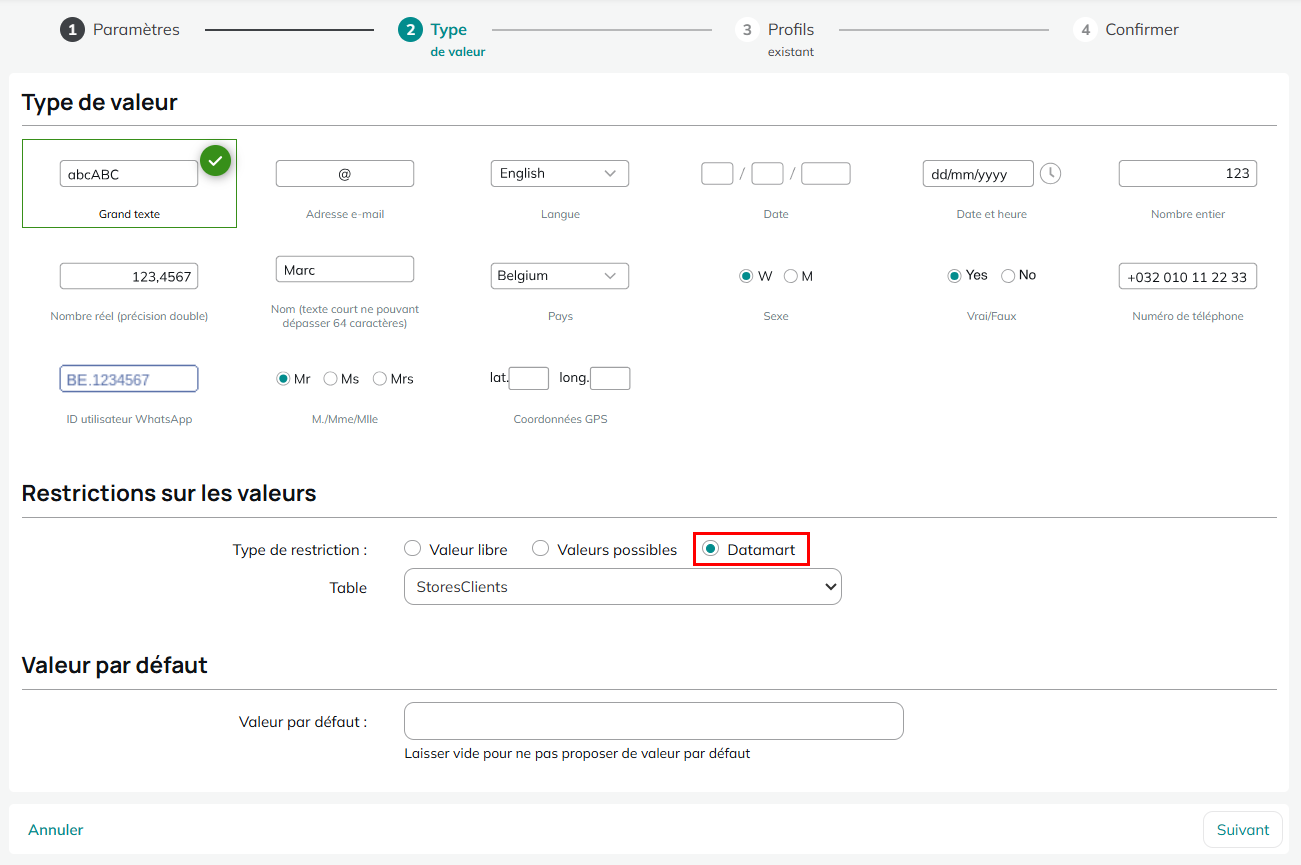Image resolution: width=1301 pixels, height=865 pixels.
Task: Click the Numéro de téléphone label
Action: click(1188, 316)
